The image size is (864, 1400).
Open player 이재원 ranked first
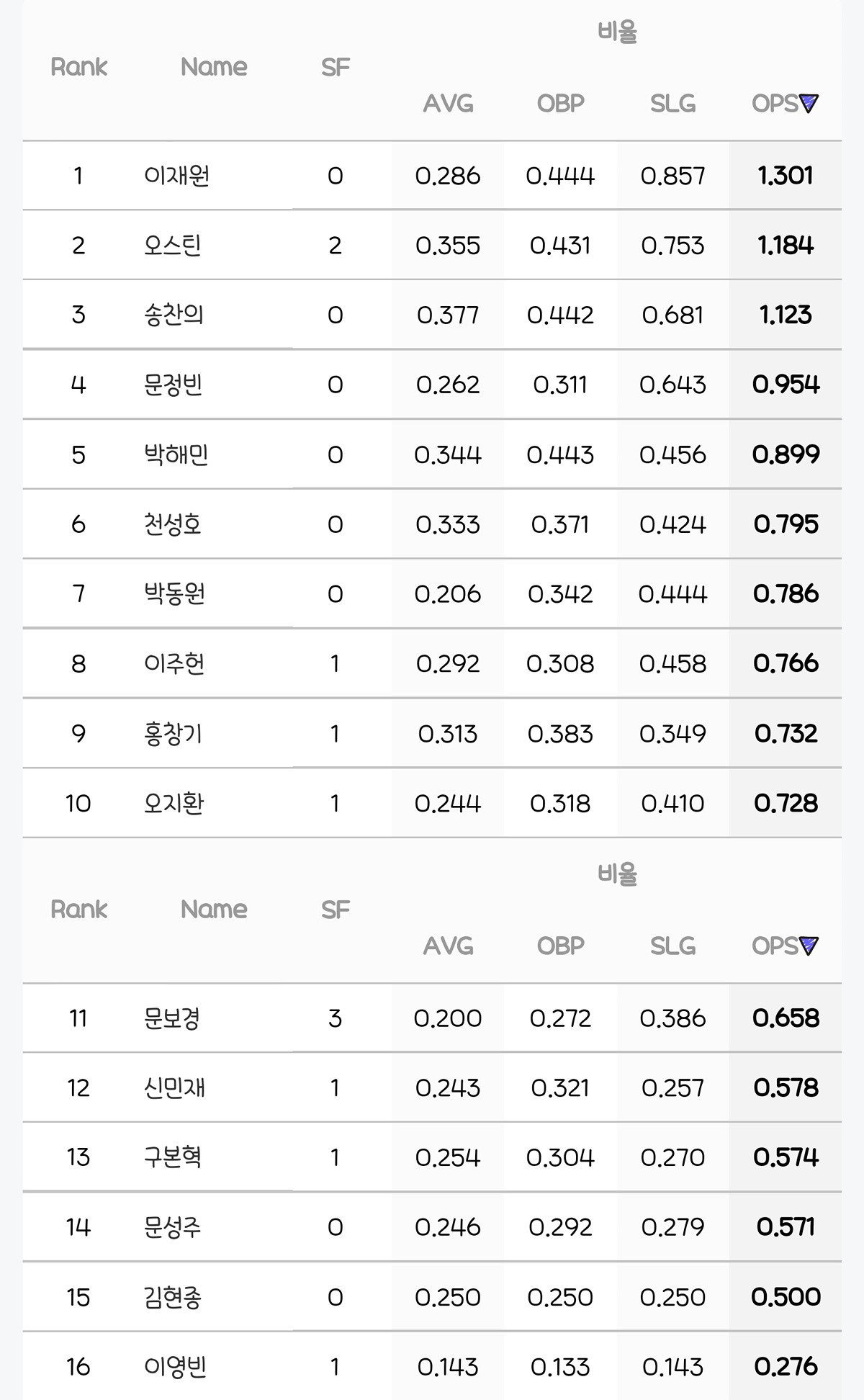coord(176,176)
